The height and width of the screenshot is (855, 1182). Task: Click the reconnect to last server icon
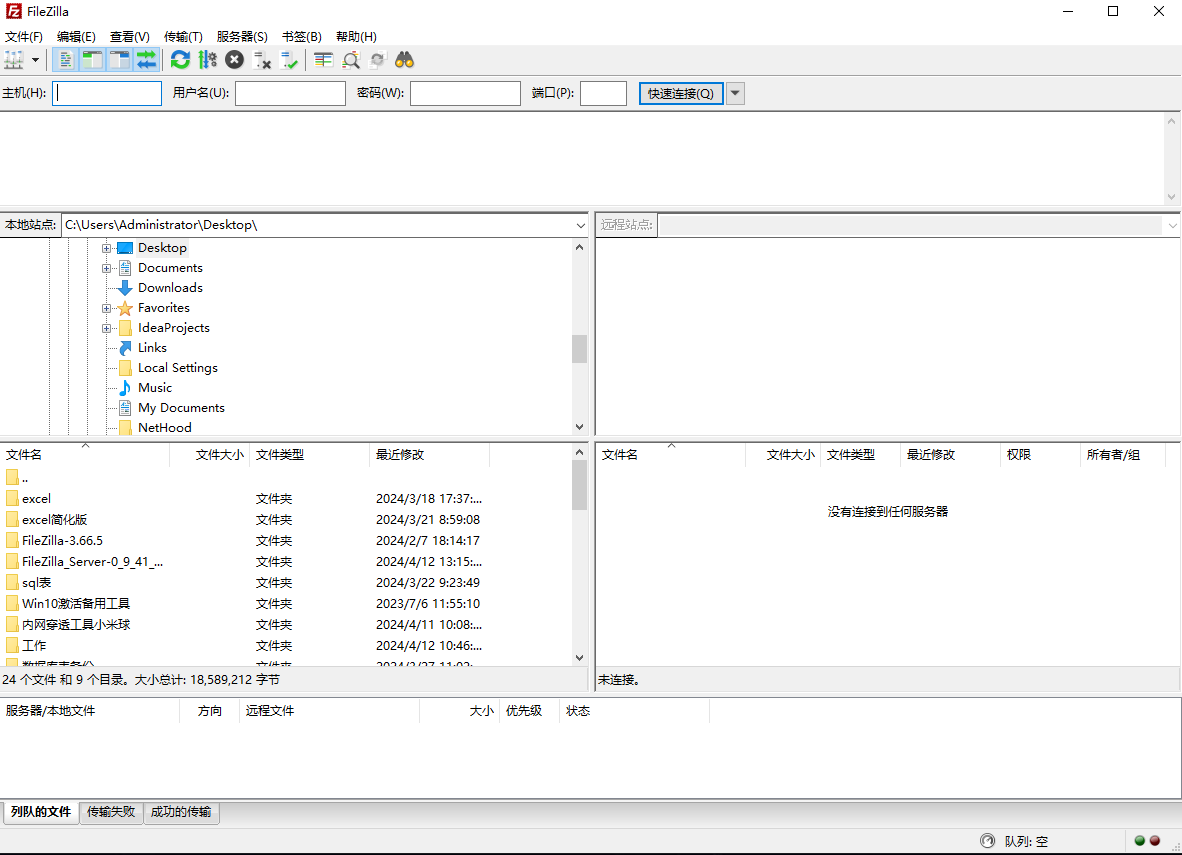tap(289, 60)
